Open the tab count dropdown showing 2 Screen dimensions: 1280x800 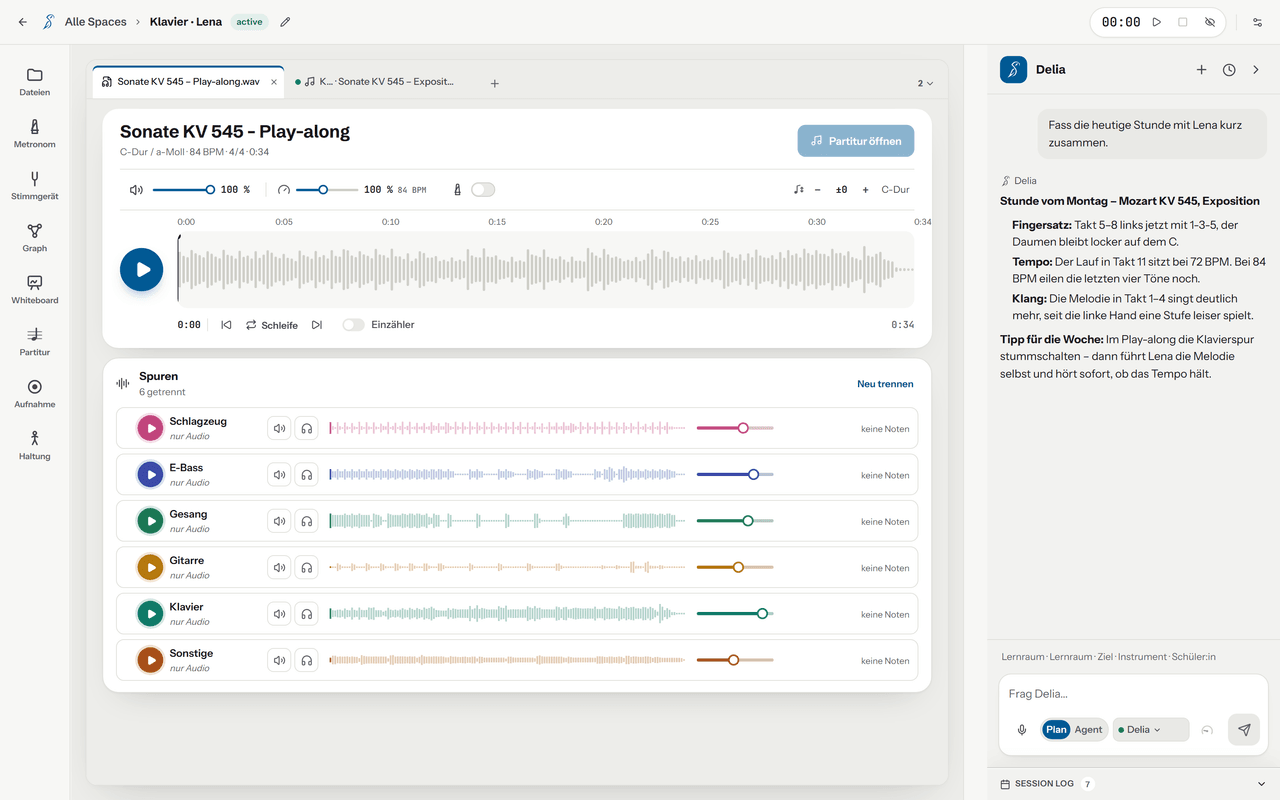[926, 83]
